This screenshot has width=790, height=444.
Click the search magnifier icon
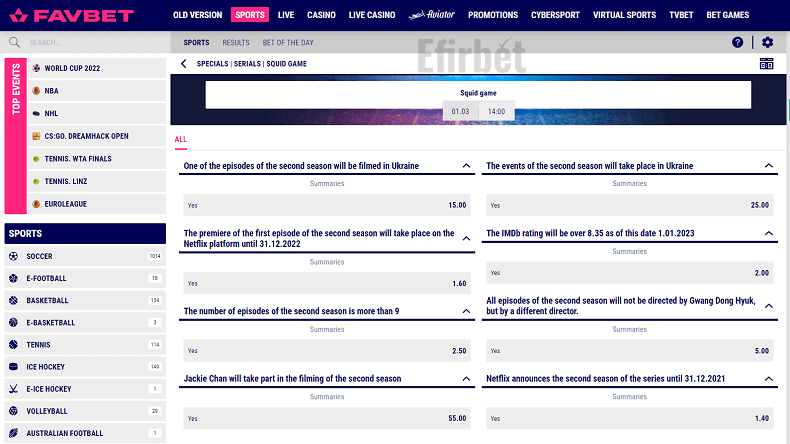[x=15, y=42]
